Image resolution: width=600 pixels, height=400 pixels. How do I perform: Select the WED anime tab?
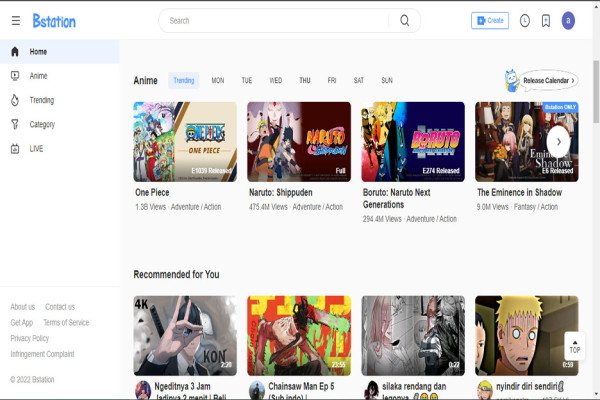click(x=276, y=80)
